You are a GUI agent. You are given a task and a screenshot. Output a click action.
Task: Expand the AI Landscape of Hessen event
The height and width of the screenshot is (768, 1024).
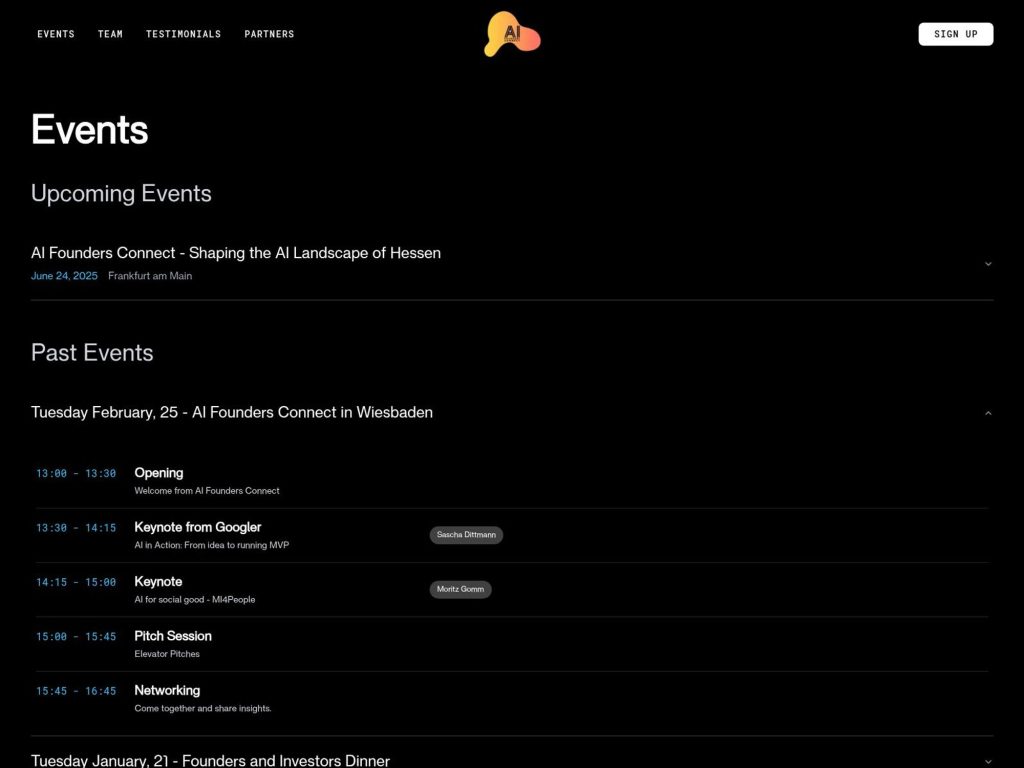pyautogui.click(x=988, y=263)
